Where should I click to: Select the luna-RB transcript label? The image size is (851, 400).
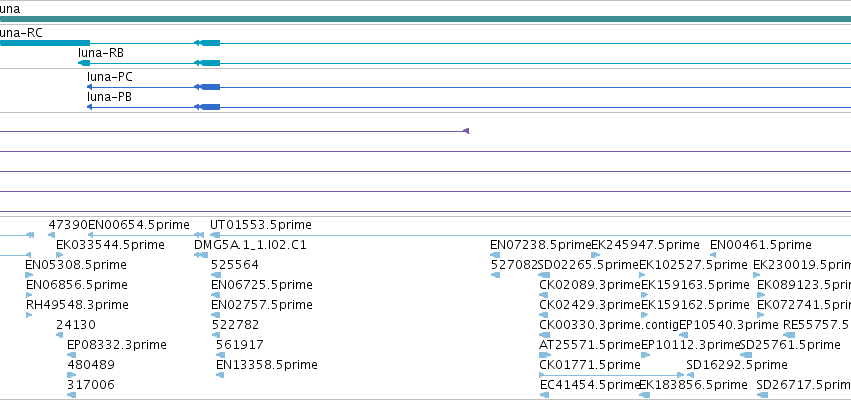coord(101,53)
